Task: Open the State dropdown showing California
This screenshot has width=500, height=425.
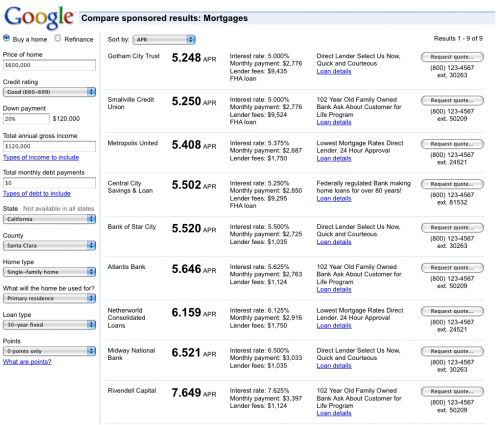Action: [49, 219]
